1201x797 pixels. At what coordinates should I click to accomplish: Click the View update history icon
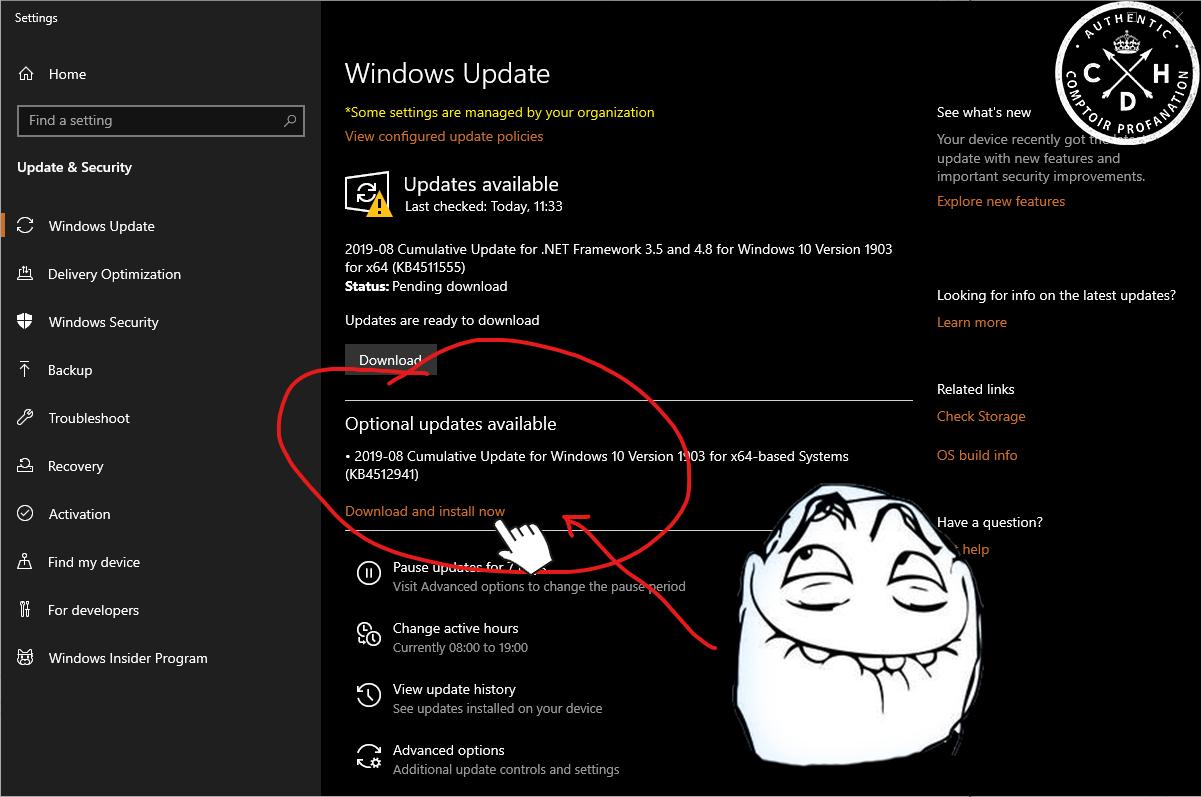pos(369,695)
